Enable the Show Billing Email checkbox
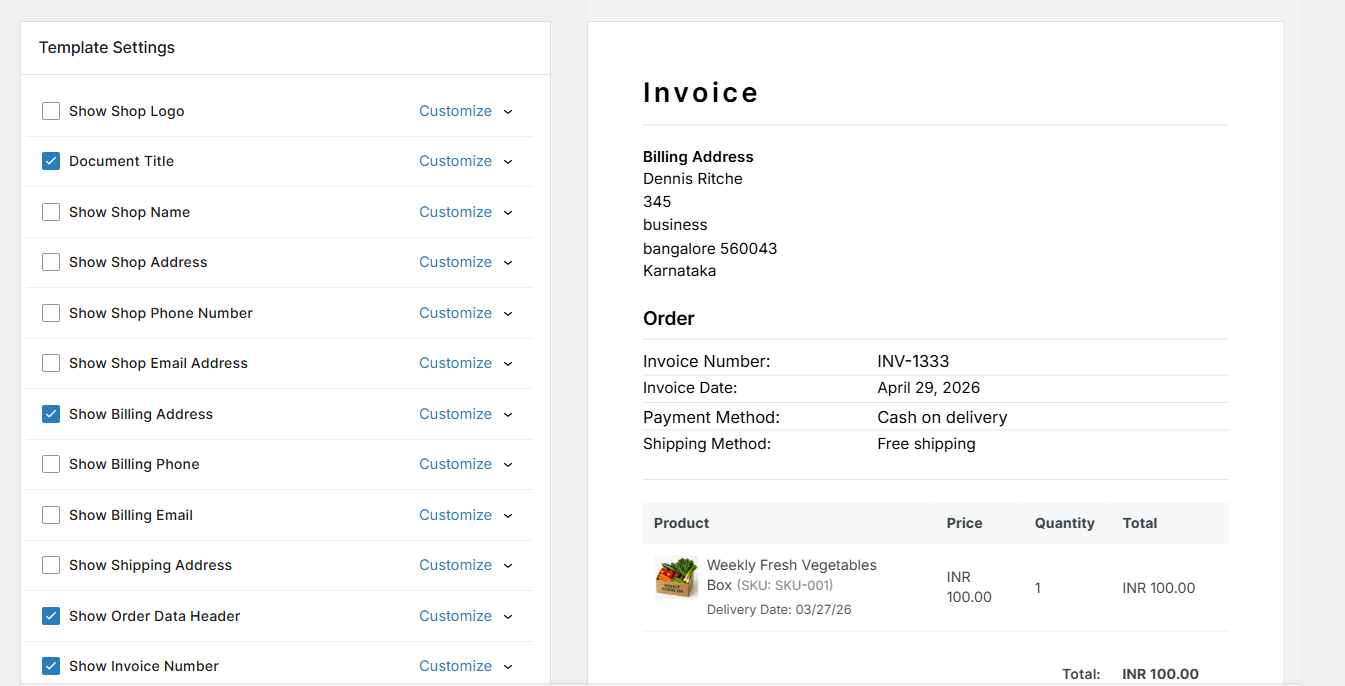The image size is (1345, 686). (x=51, y=515)
